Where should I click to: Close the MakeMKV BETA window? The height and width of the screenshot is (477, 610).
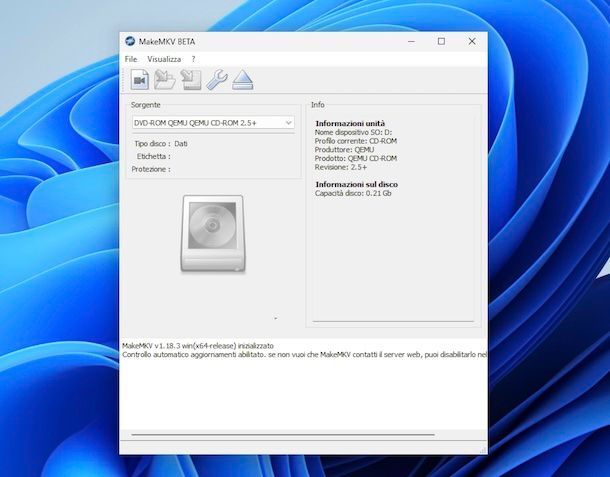tap(472, 41)
